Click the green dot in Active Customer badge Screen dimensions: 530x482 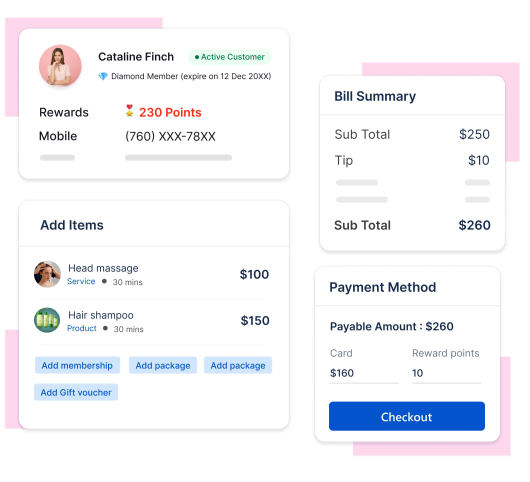197,57
